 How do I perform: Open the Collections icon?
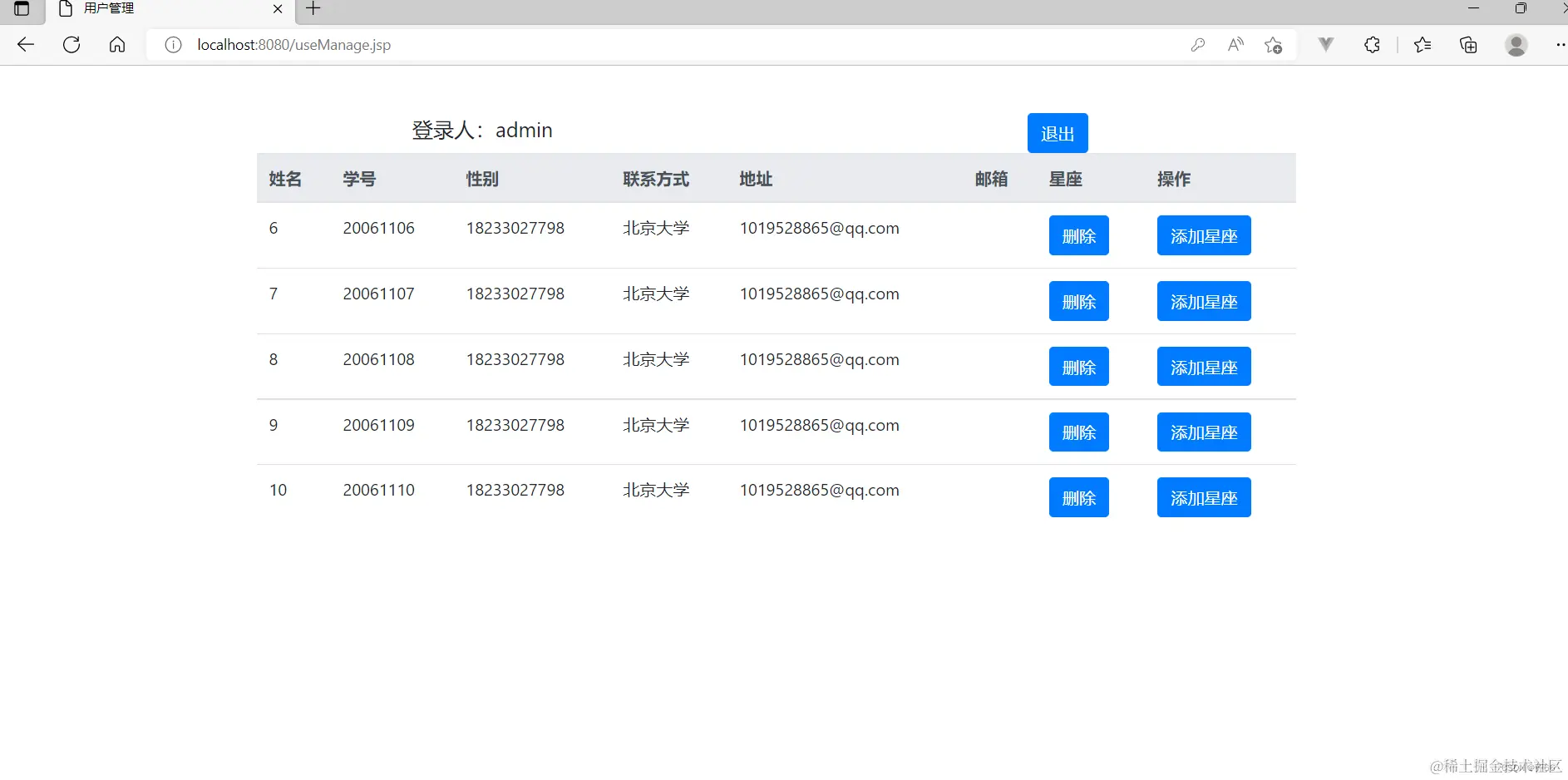click(1468, 45)
